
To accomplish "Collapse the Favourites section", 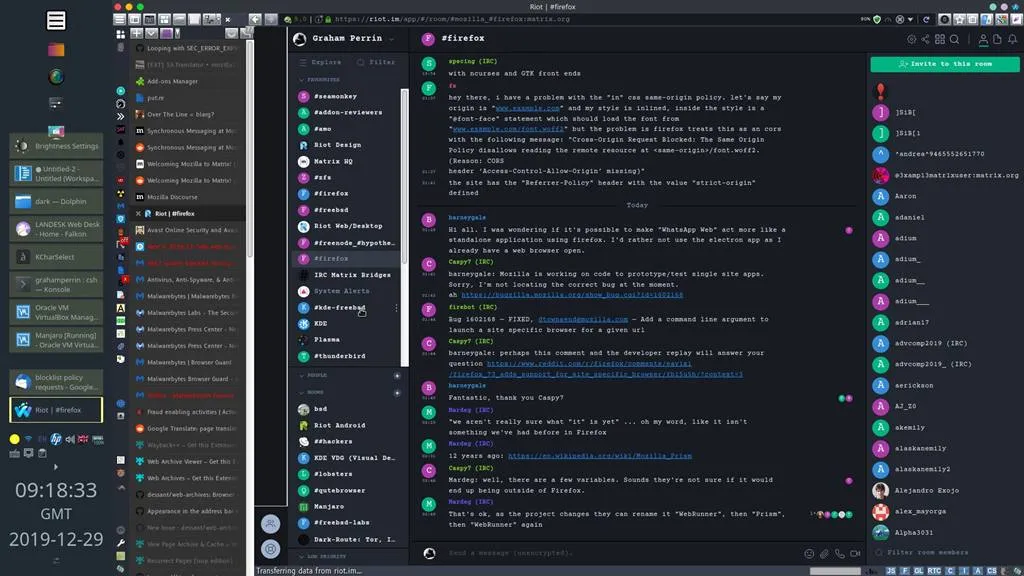I will [x=320, y=80].
